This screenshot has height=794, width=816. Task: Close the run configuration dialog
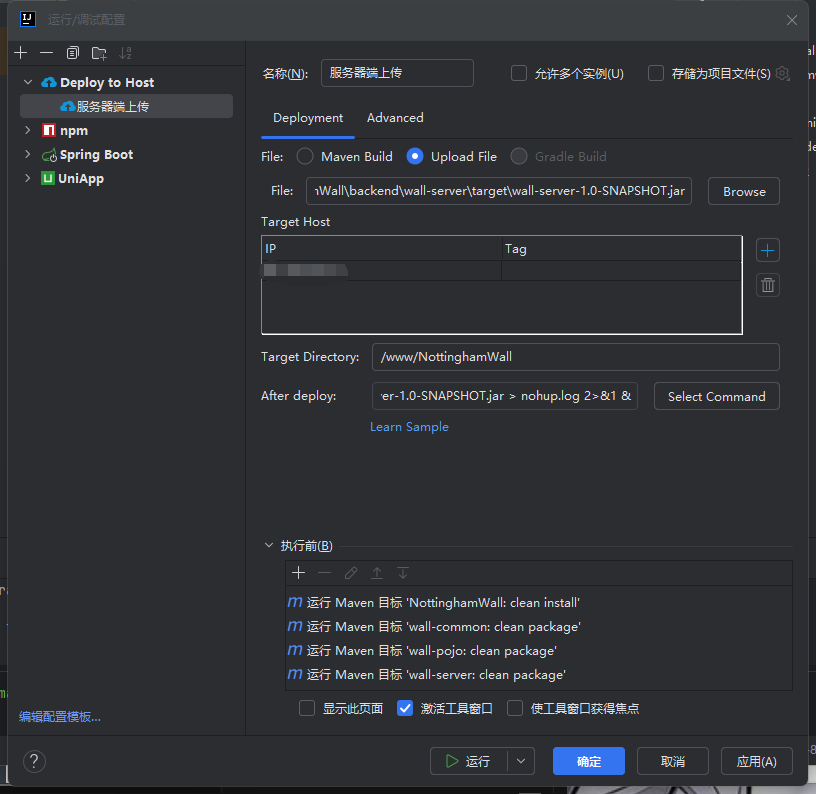[792, 20]
